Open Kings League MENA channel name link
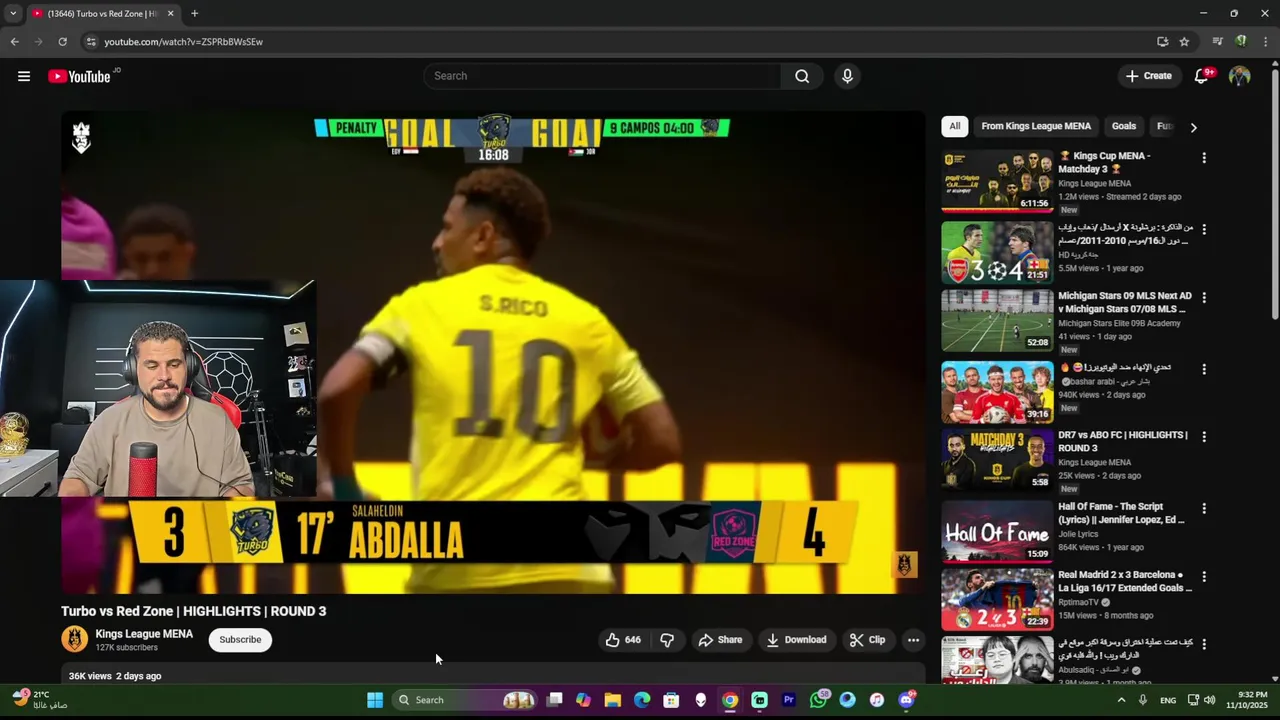Viewport: 1280px width, 720px height. [x=144, y=634]
